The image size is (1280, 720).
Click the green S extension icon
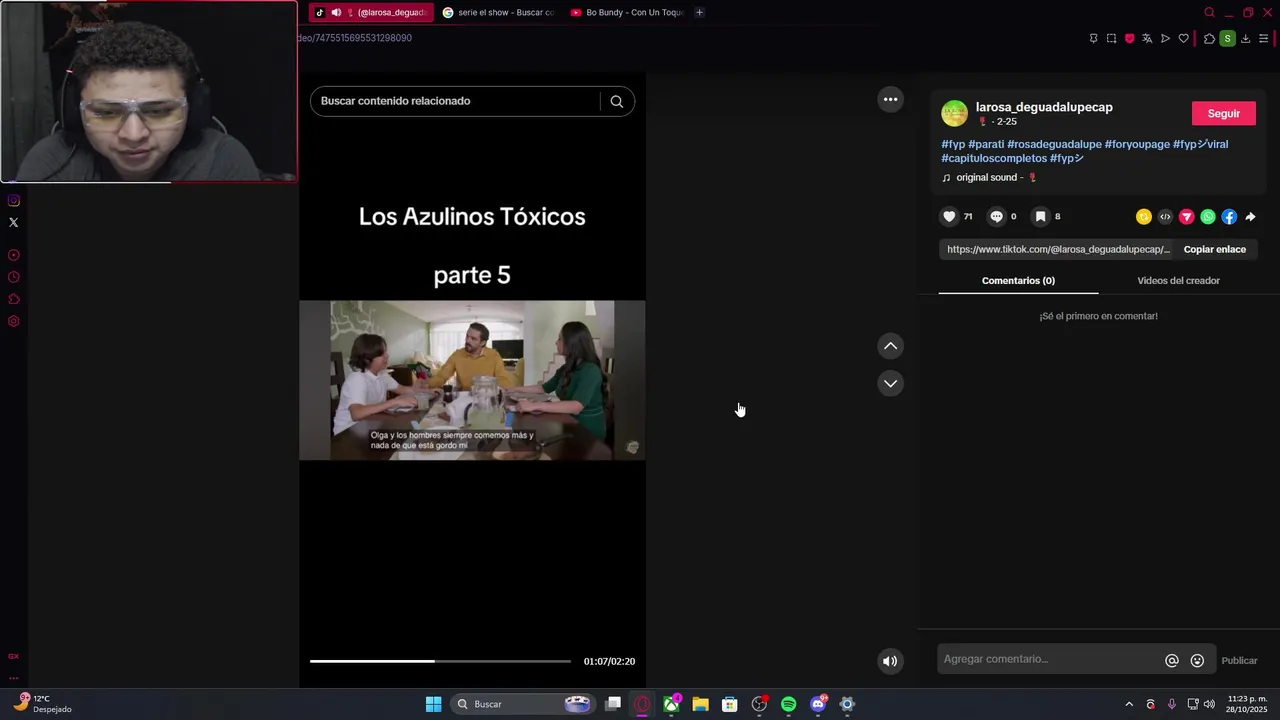pos(1227,38)
